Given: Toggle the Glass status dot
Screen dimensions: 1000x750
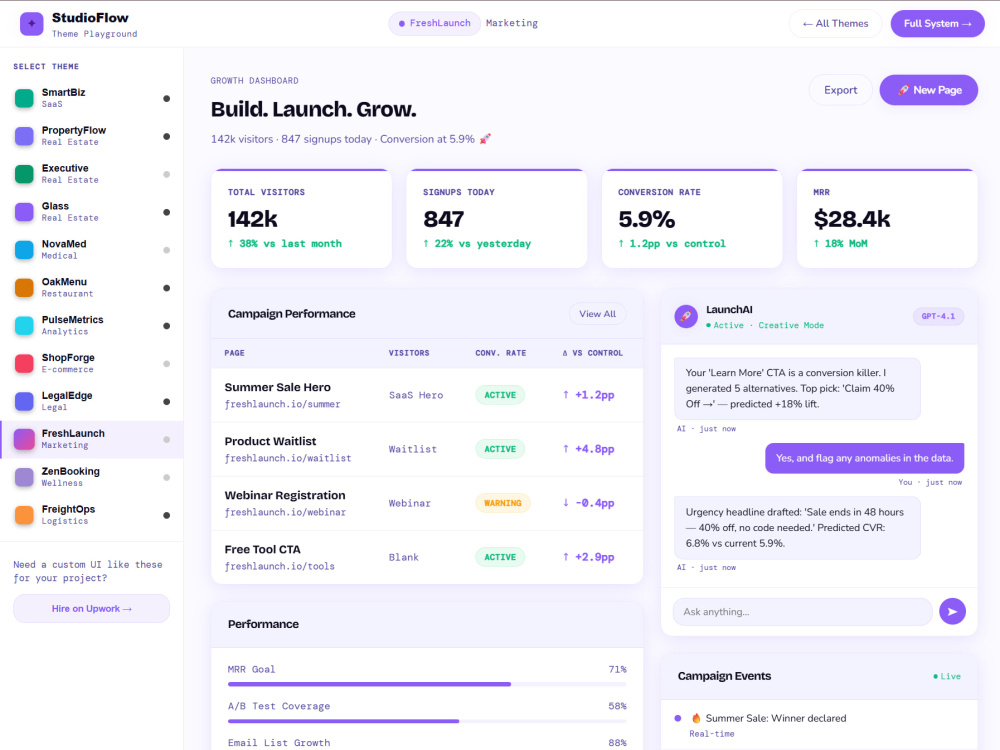Looking at the screenshot, I should (x=166, y=212).
